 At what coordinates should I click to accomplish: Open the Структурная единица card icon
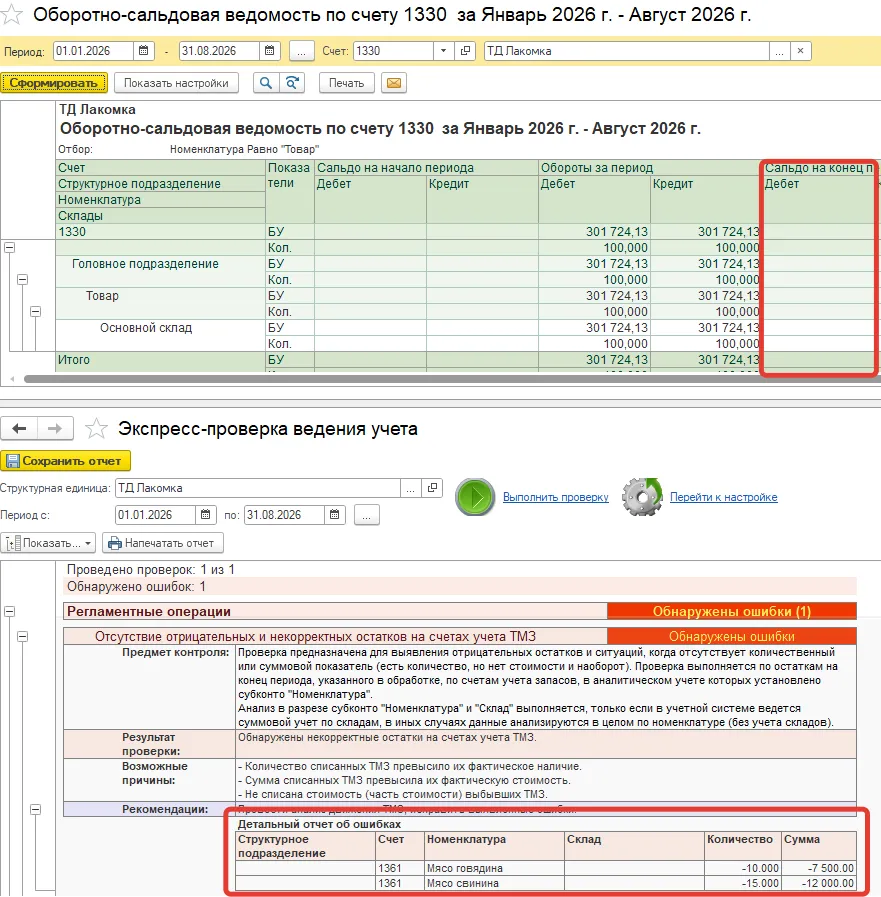click(432, 488)
